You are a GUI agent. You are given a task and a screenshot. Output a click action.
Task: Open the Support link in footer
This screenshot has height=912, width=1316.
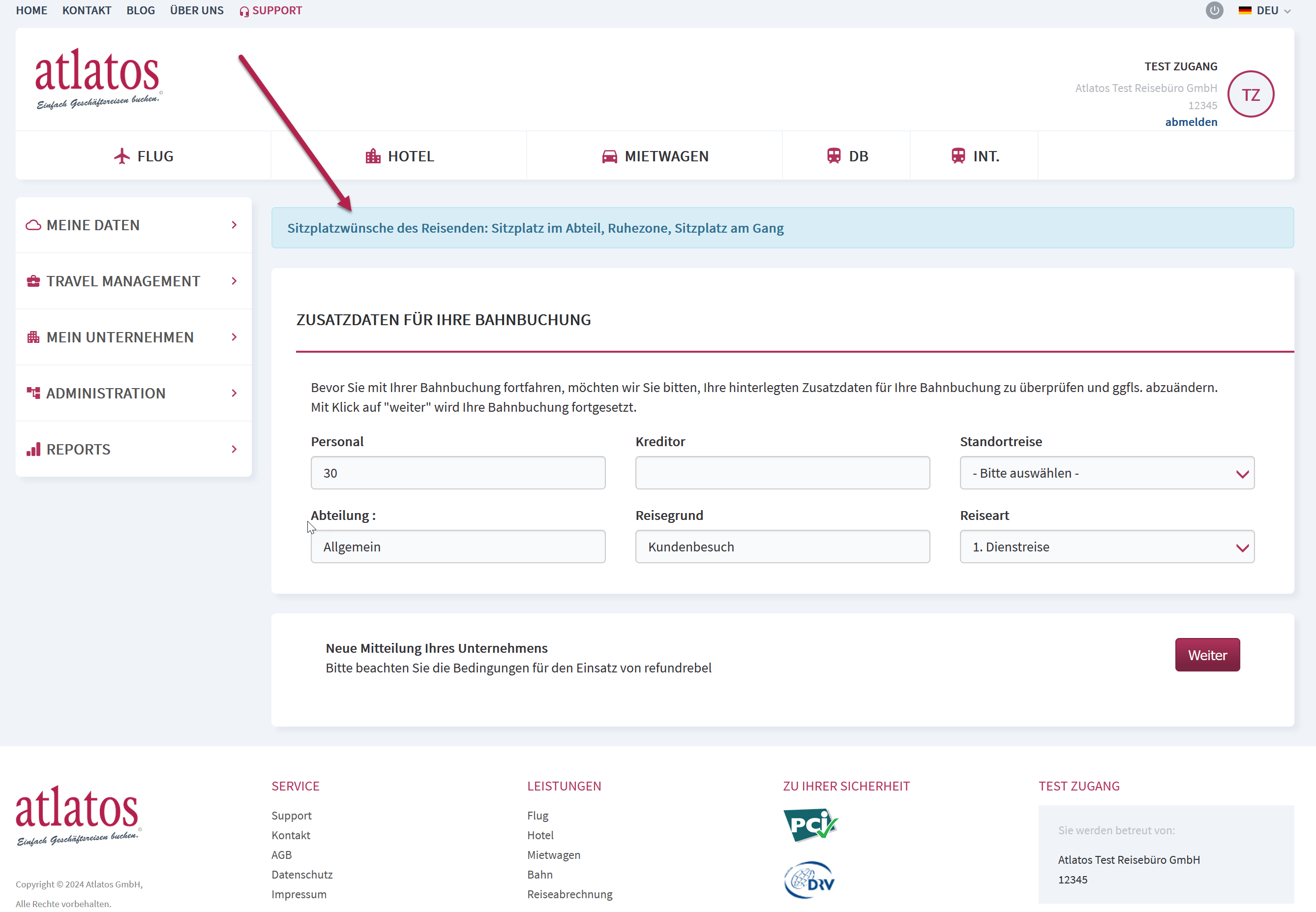tap(291, 816)
